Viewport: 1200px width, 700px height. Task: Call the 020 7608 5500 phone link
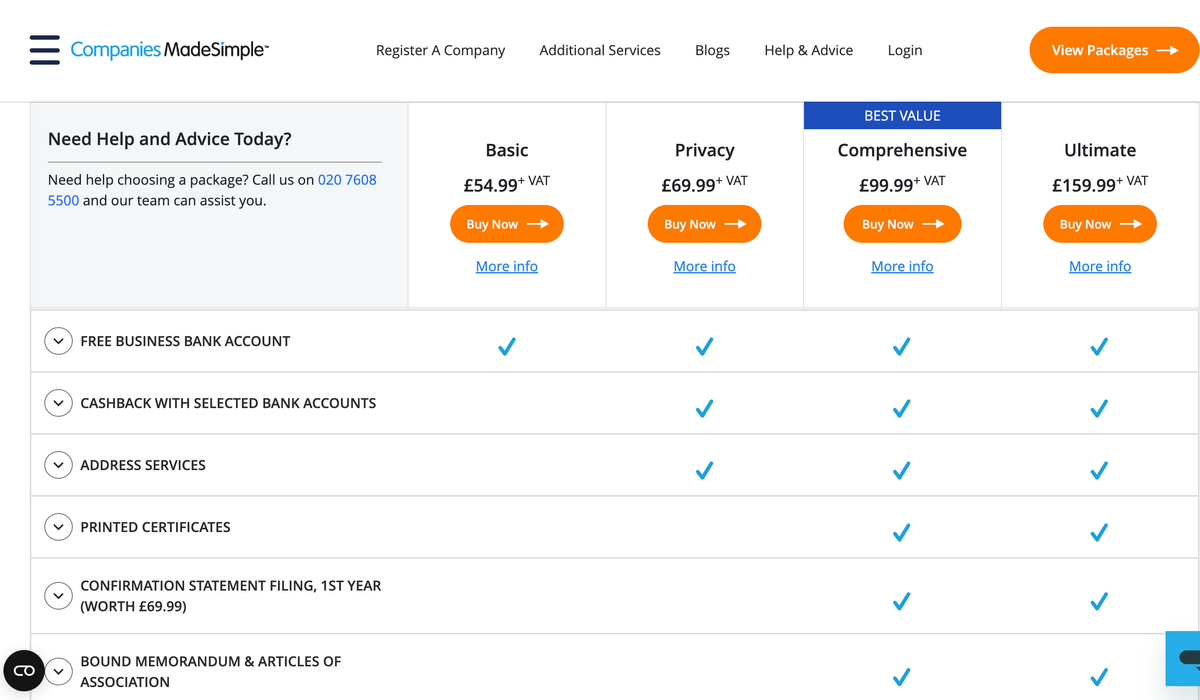tap(213, 190)
